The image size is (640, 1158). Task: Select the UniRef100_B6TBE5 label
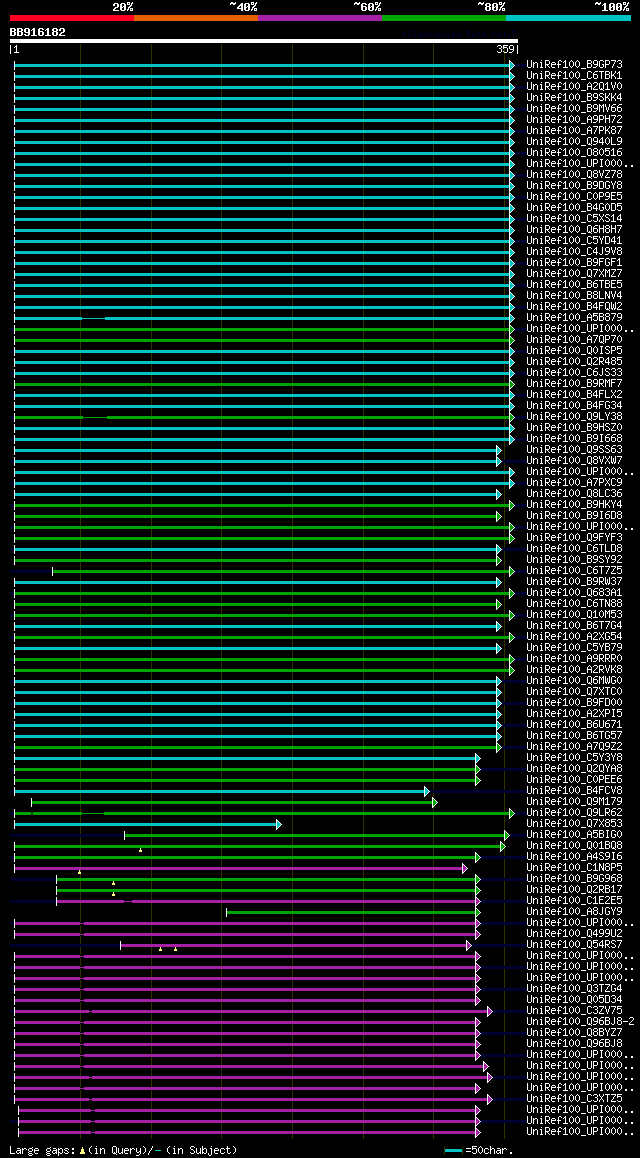point(574,284)
